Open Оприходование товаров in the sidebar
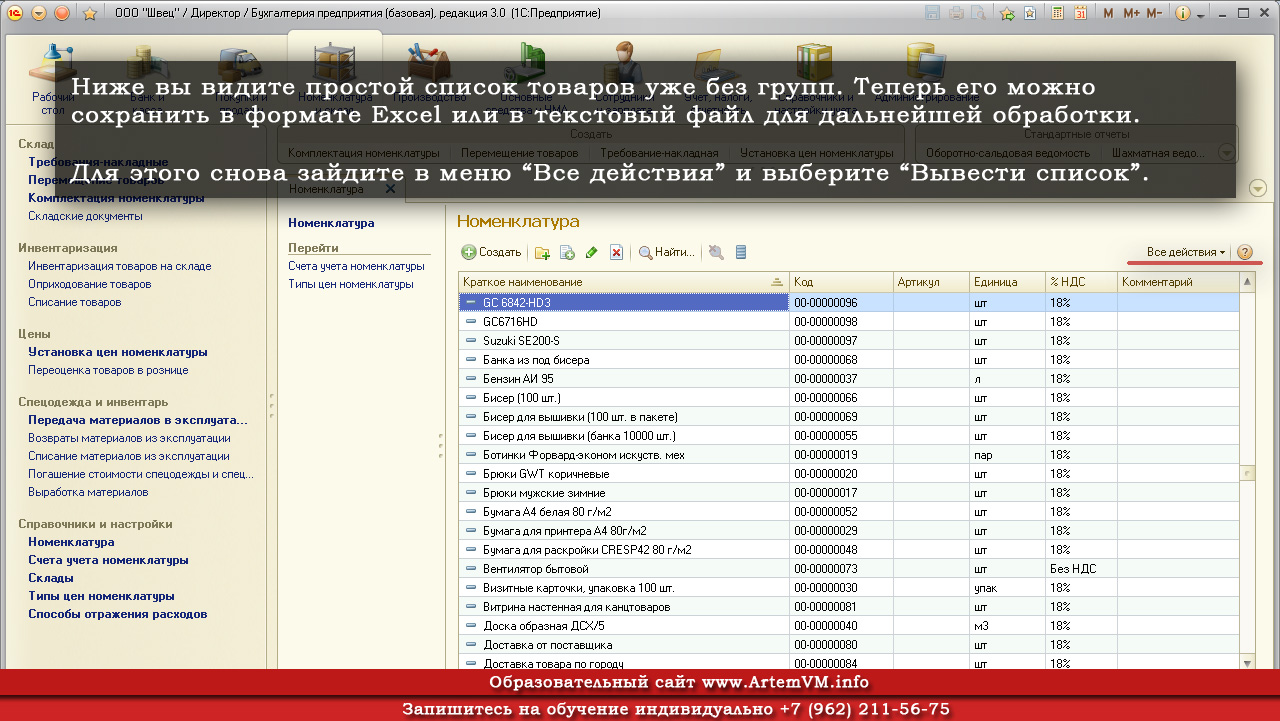This screenshot has width=1280, height=721. (x=90, y=284)
